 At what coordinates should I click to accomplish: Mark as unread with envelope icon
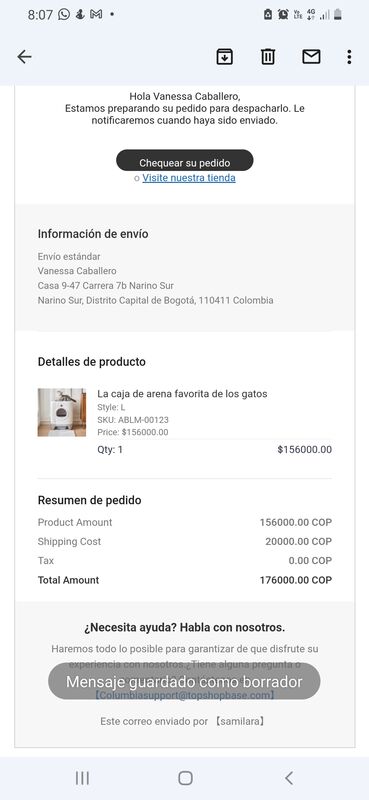pos(311,57)
